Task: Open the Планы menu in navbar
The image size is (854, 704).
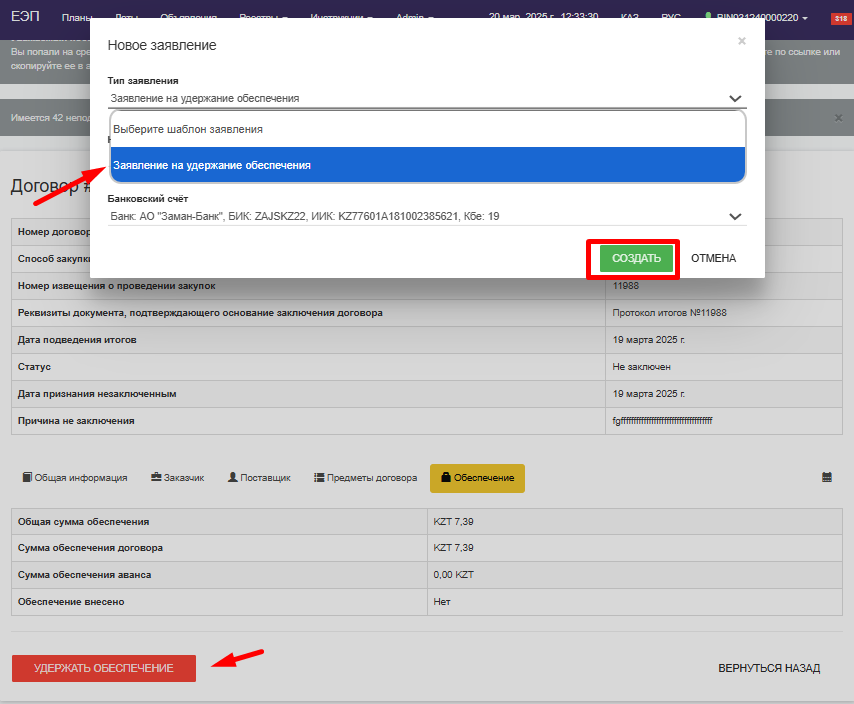Action: pyautogui.click(x=77, y=18)
